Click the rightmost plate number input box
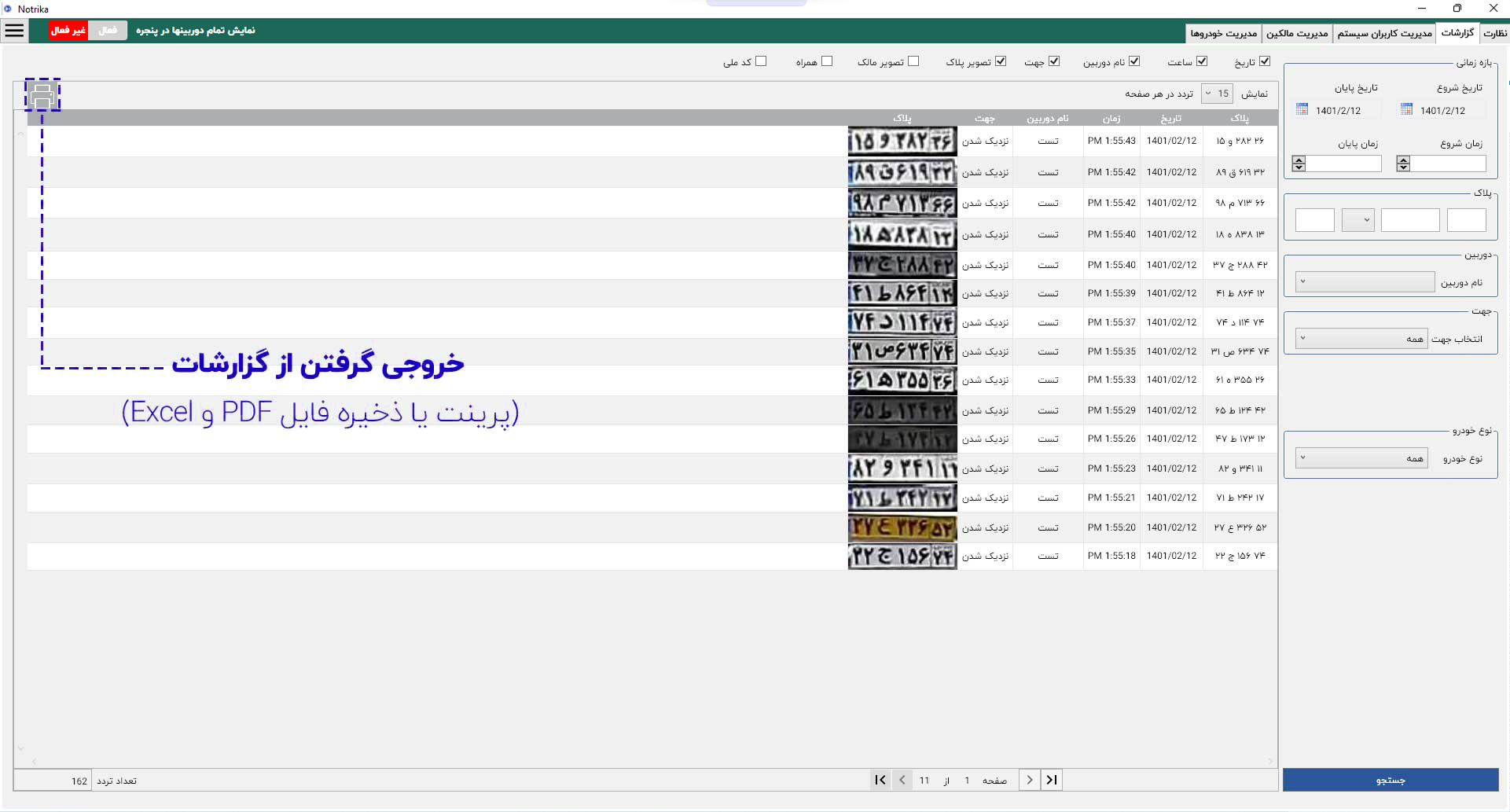1510x812 pixels. (1466, 220)
